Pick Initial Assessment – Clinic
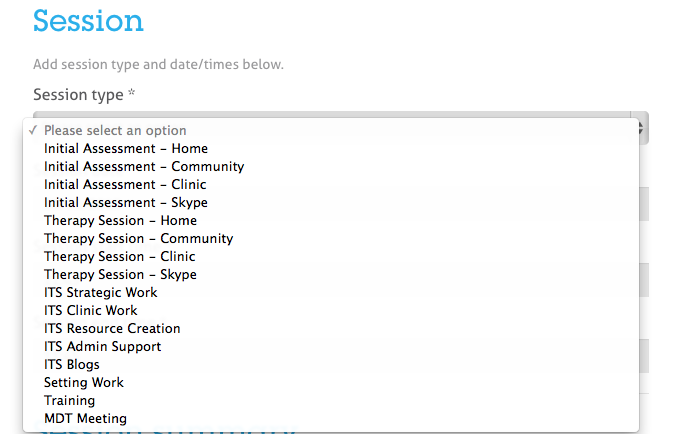The image size is (686, 434). coord(125,185)
